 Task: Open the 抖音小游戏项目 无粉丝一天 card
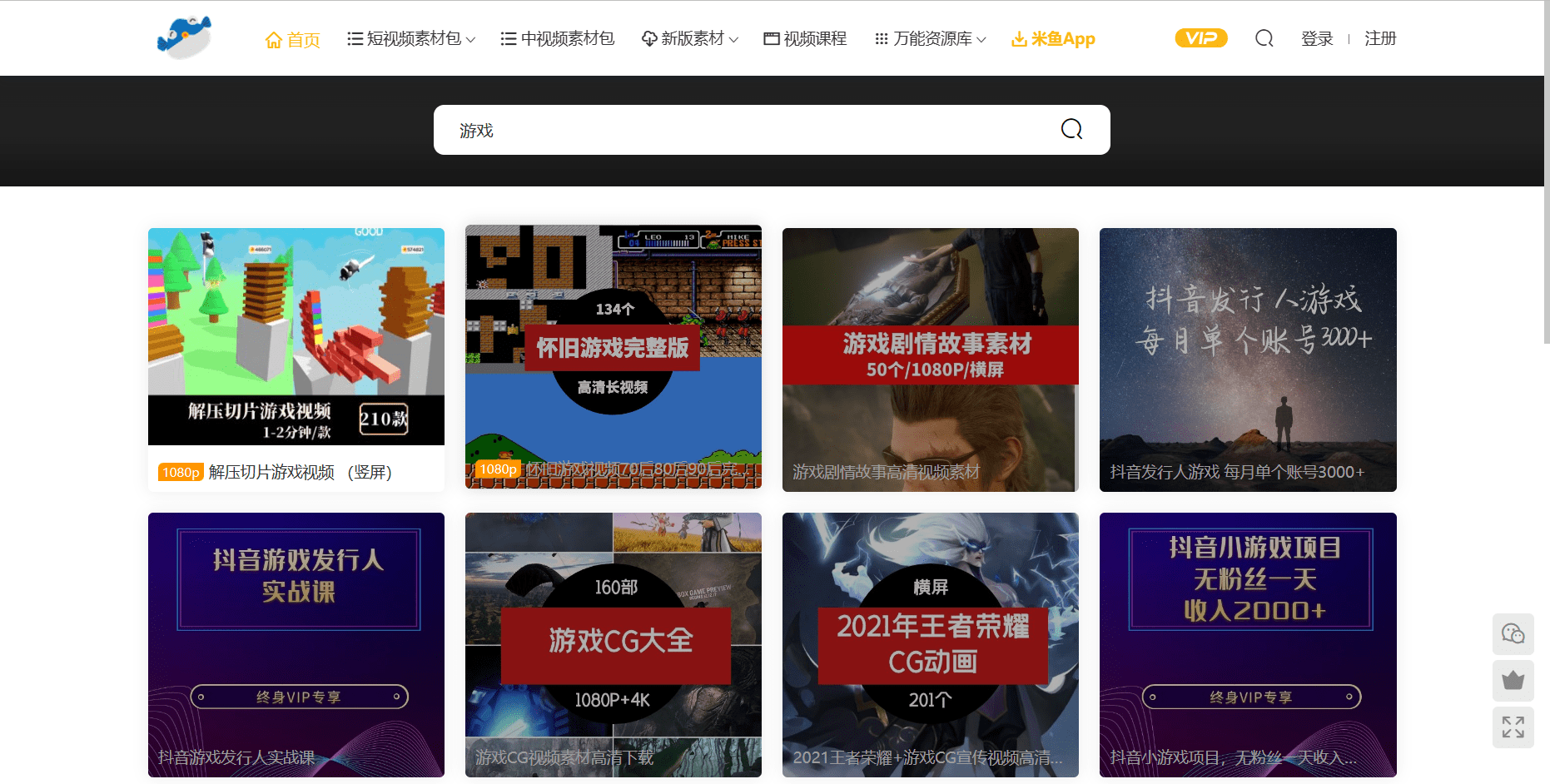(x=1248, y=645)
